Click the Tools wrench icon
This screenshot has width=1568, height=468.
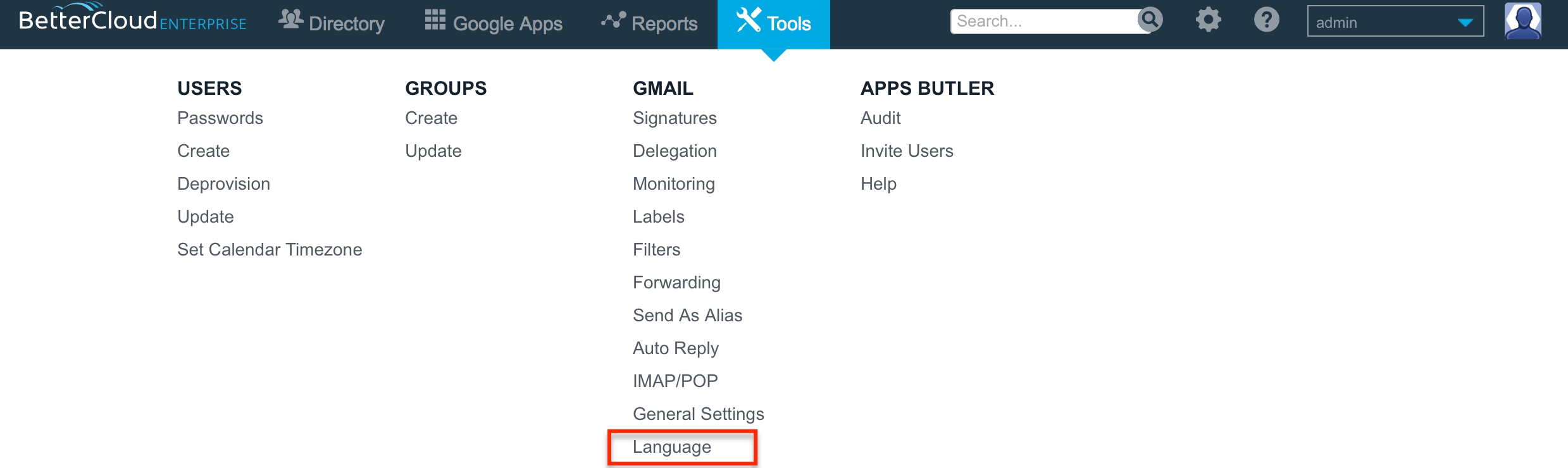[x=748, y=20]
